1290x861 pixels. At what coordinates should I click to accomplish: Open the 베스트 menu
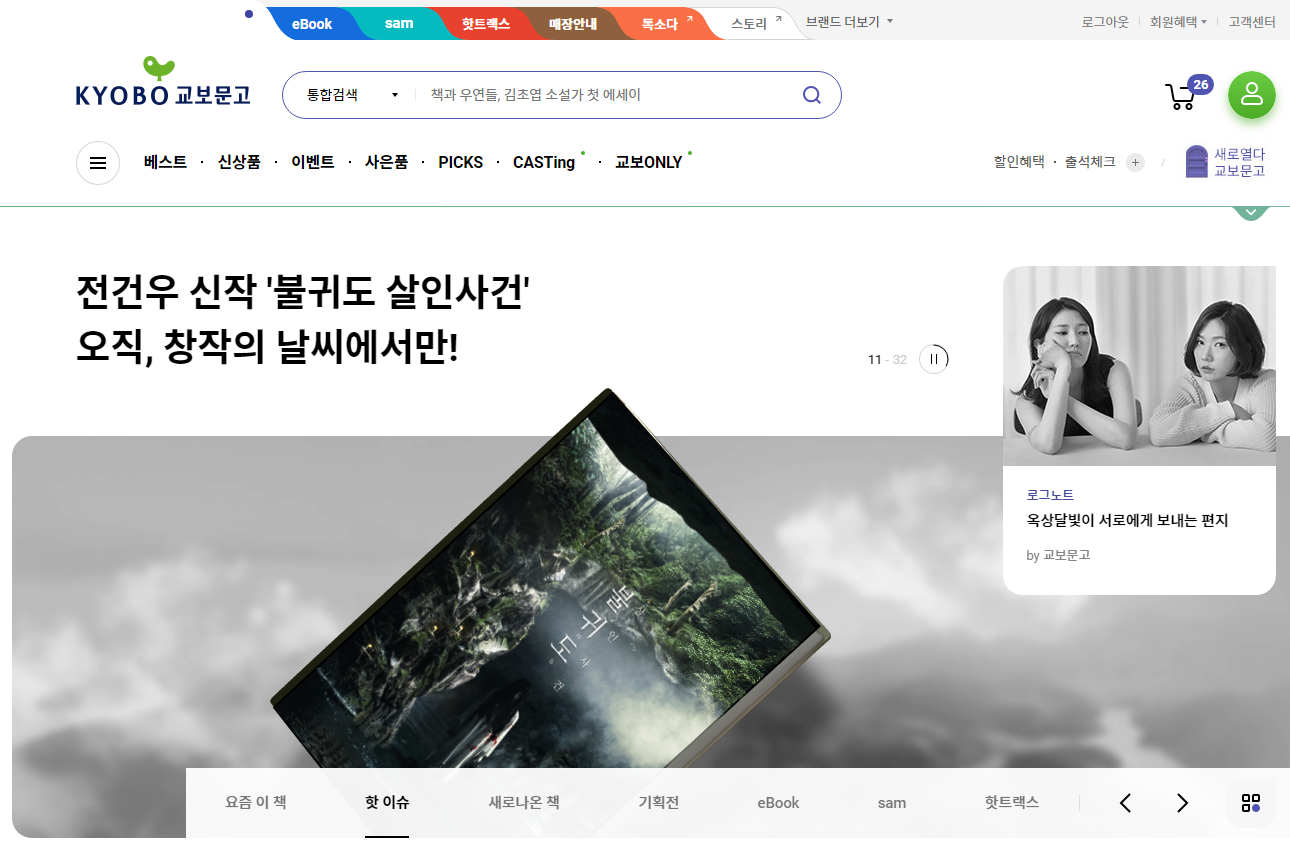click(165, 162)
